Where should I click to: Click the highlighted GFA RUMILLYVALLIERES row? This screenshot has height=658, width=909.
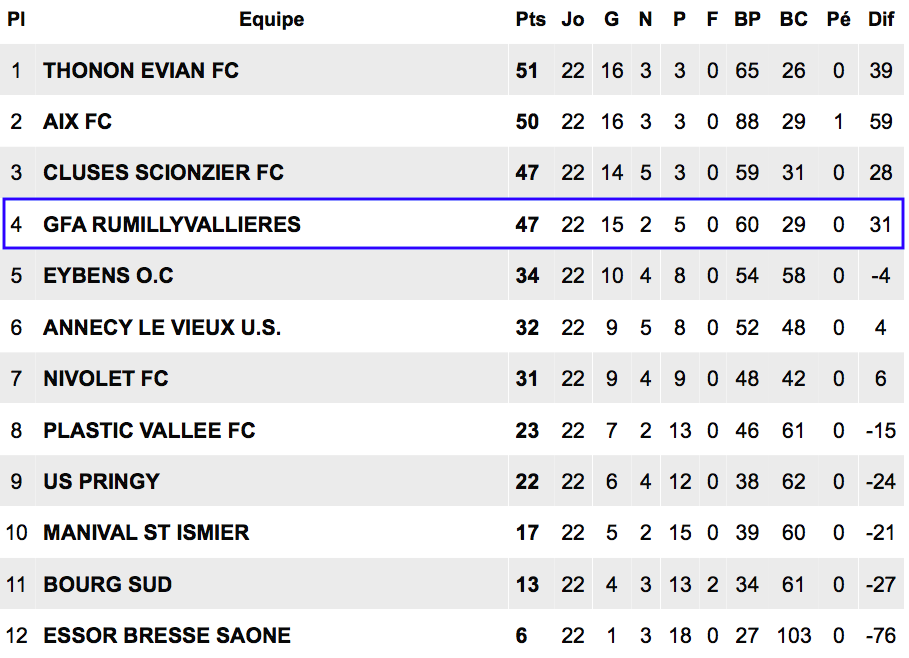pos(453,224)
